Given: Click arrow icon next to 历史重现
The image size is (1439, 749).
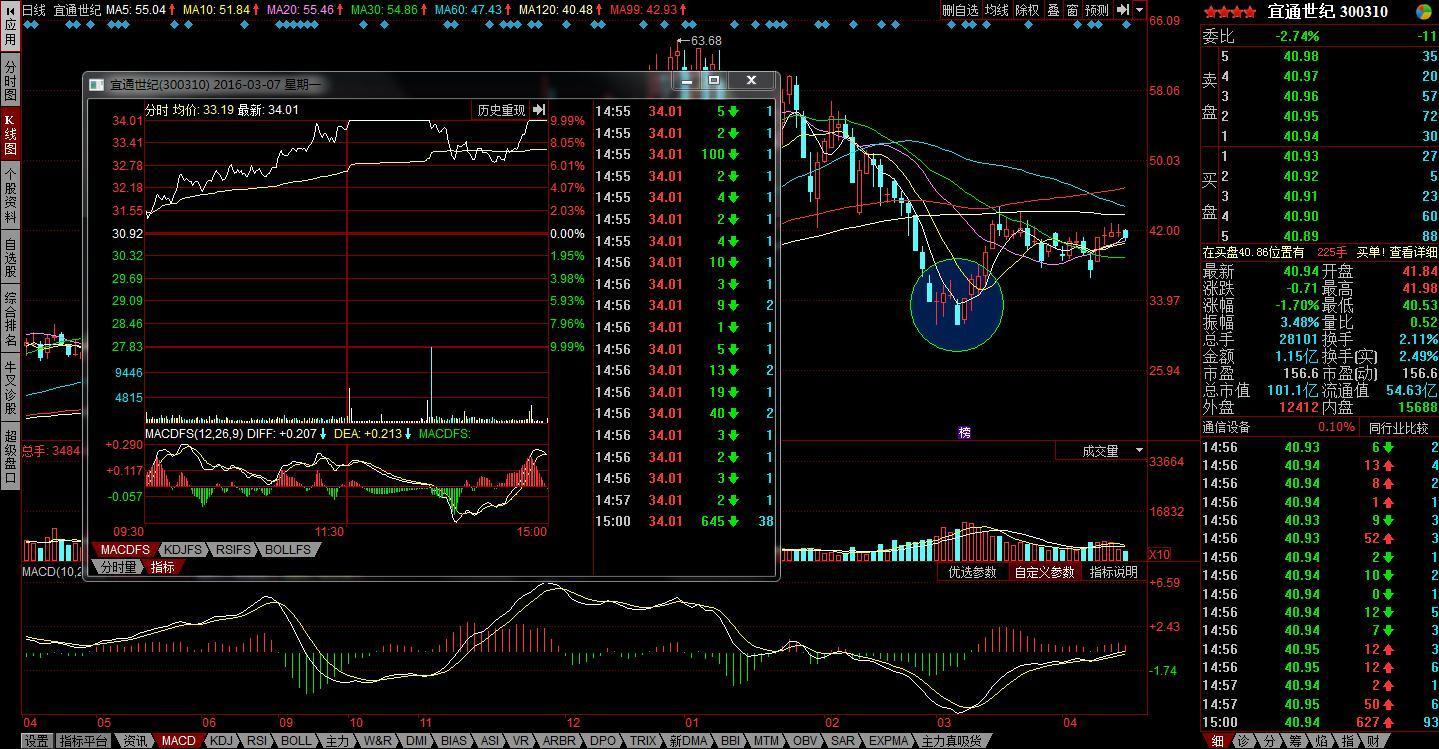Looking at the screenshot, I should coord(538,110).
